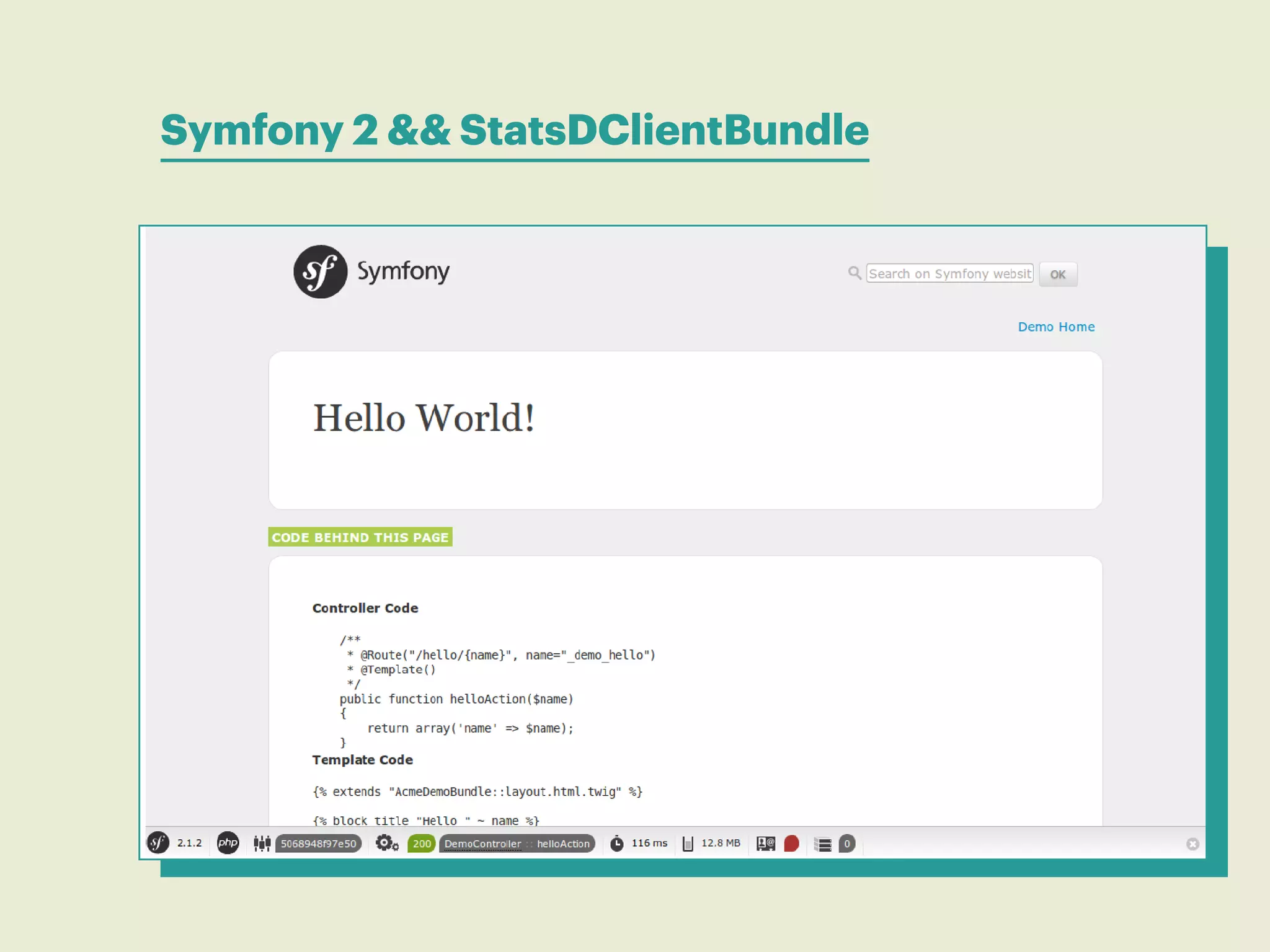The width and height of the screenshot is (1270, 952).
Task: Click the memory usage icon
Action: click(687, 844)
